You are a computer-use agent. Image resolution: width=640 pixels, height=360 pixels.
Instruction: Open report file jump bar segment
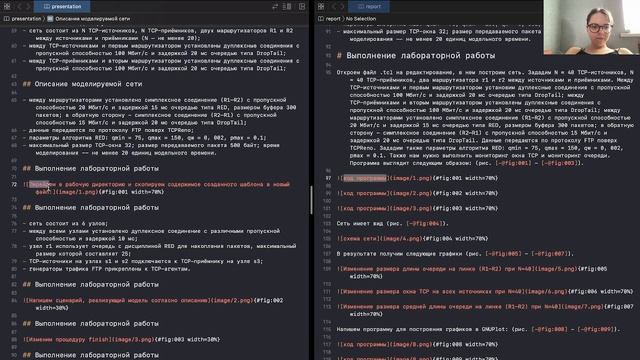333,18
